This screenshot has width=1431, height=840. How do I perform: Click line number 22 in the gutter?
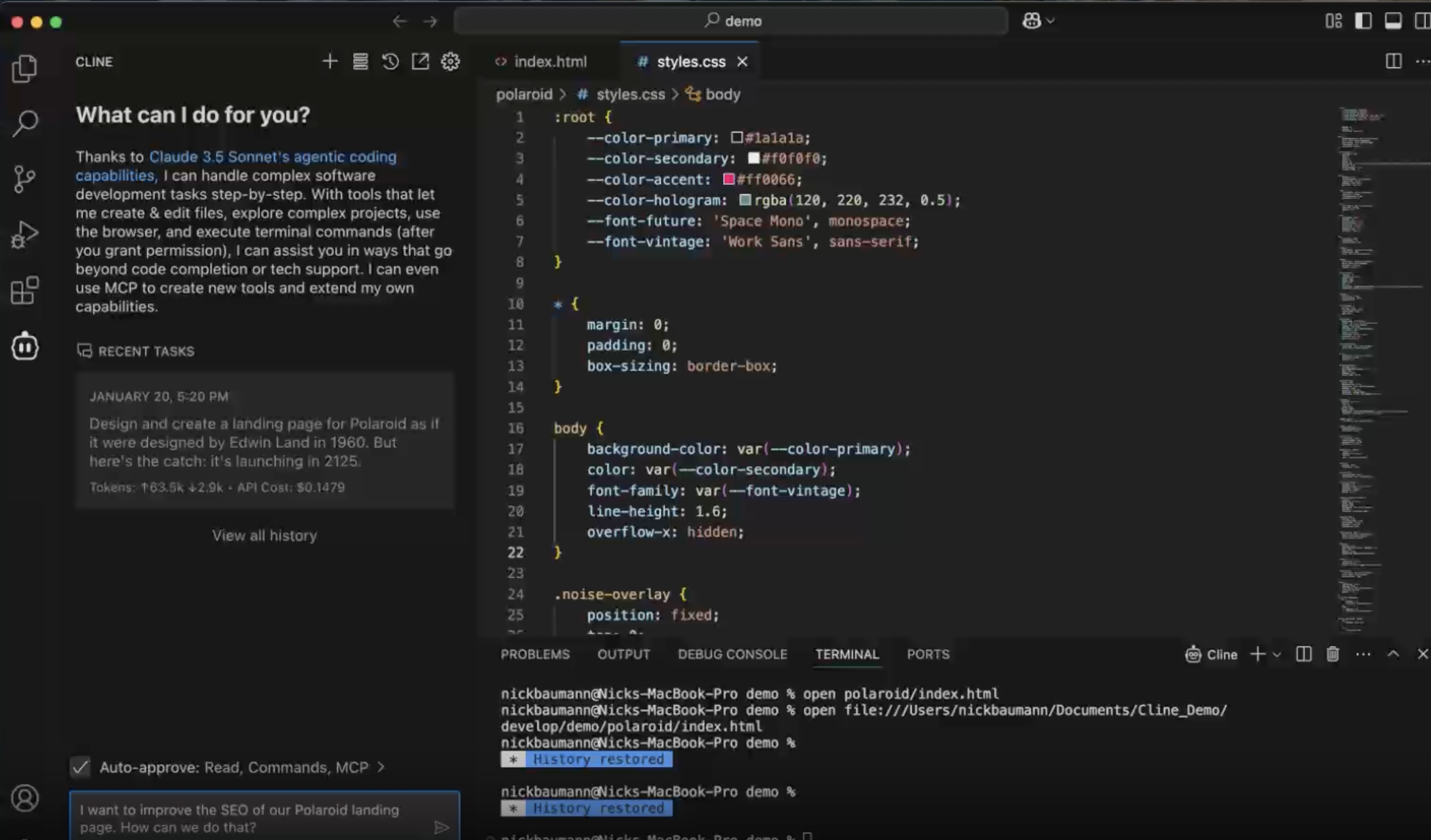(515, 552)
